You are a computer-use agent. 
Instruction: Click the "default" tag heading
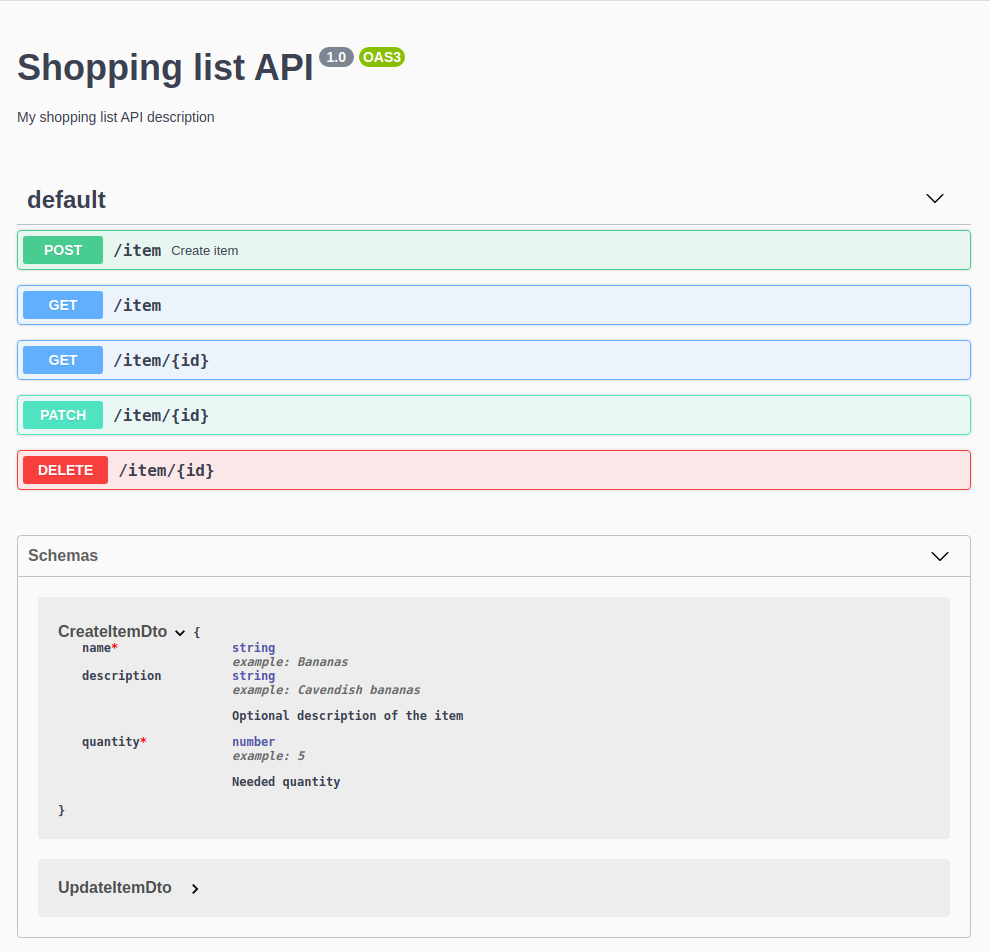pos(67,200)
